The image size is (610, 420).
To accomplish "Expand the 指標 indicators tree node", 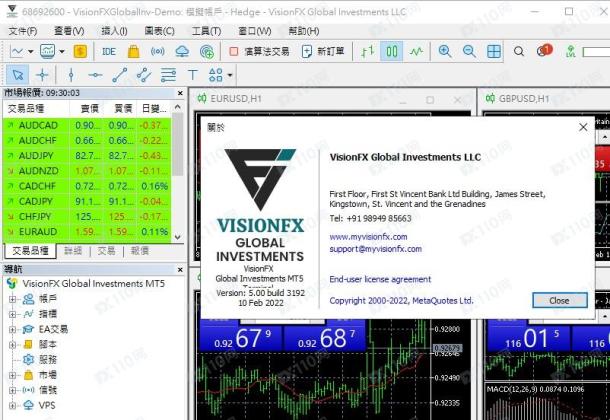I will pos(12,314).
